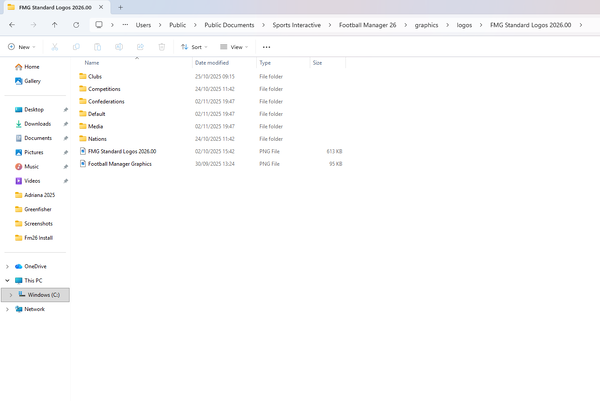Go back to the previous folder
This screenshot has height=401, width=600.
point(12,25)
